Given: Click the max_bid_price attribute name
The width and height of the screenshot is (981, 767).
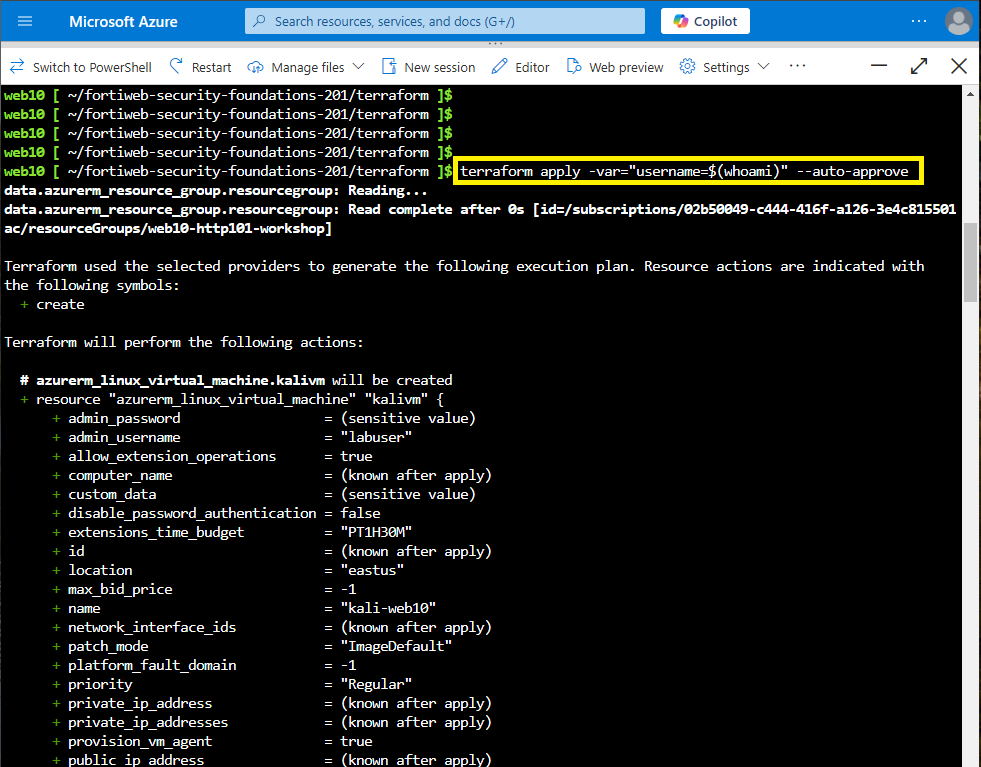Looking at the screenshot, I should click(x=120, y=589).
